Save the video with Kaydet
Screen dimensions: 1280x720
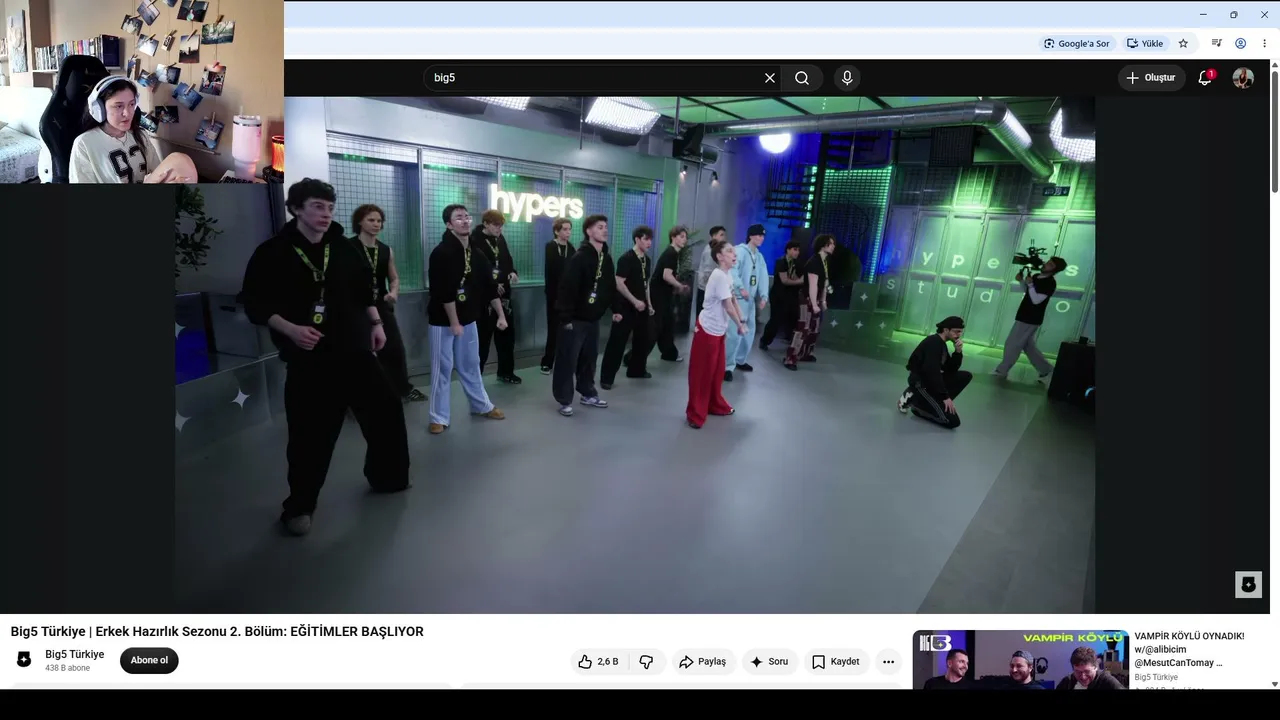[836, 662]
